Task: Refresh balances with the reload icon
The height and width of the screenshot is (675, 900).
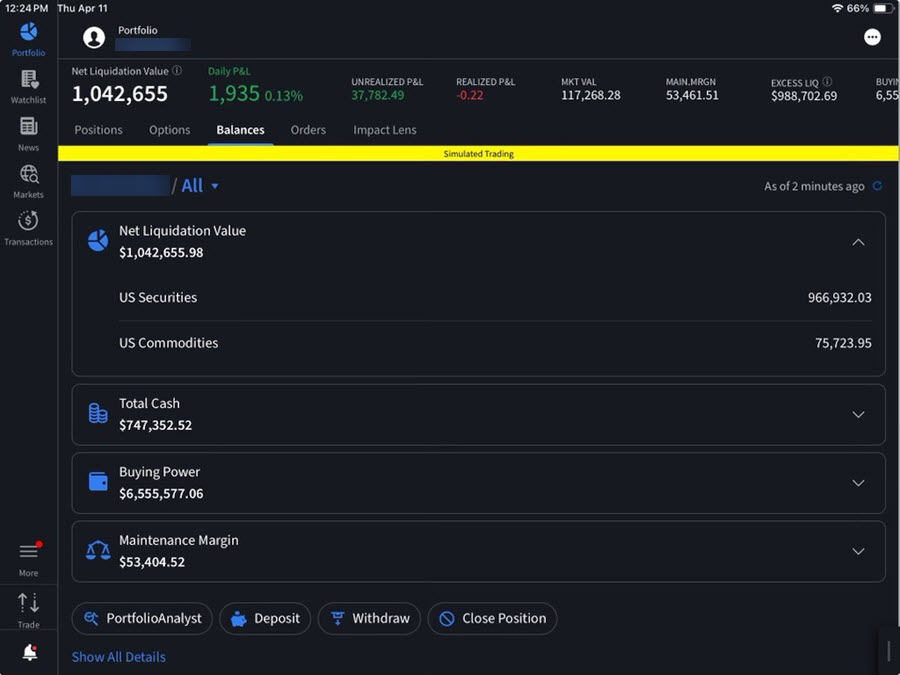Action: pos(877,186)
